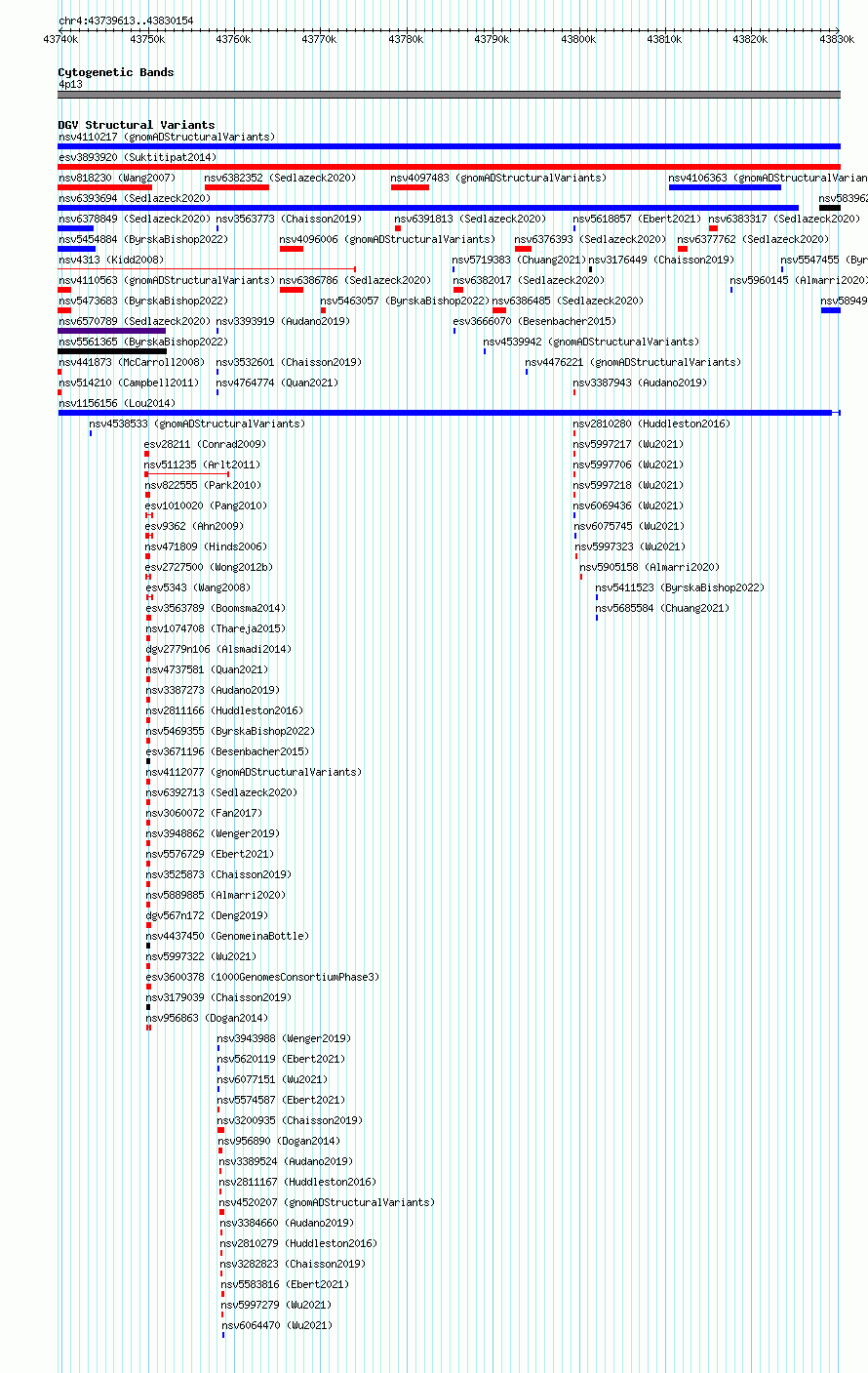868x1373 pixels.
Task: Click nsv5618857 (Ebert2021) label
Action: pyautogui.click(x=637, y=219)
